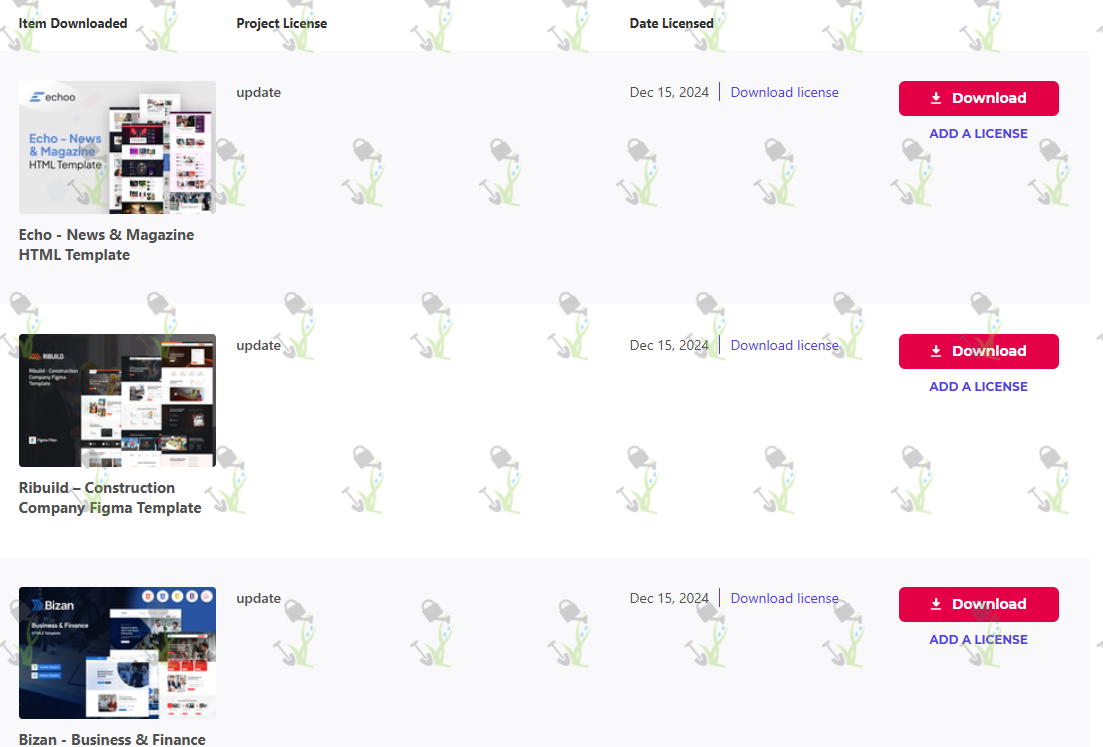Open the Echo template preview thumbnail
Image resolution: width=1103 pixels, height=747 pixels.
coord(117,147)
